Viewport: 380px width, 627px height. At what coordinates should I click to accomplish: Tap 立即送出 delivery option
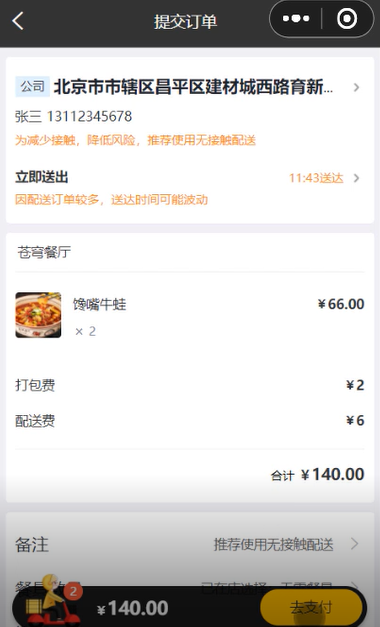tap(42, 177)
